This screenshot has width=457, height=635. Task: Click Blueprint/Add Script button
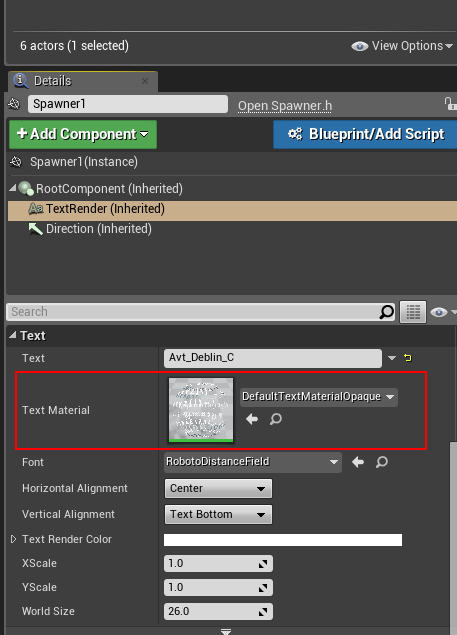coord(365,134)
